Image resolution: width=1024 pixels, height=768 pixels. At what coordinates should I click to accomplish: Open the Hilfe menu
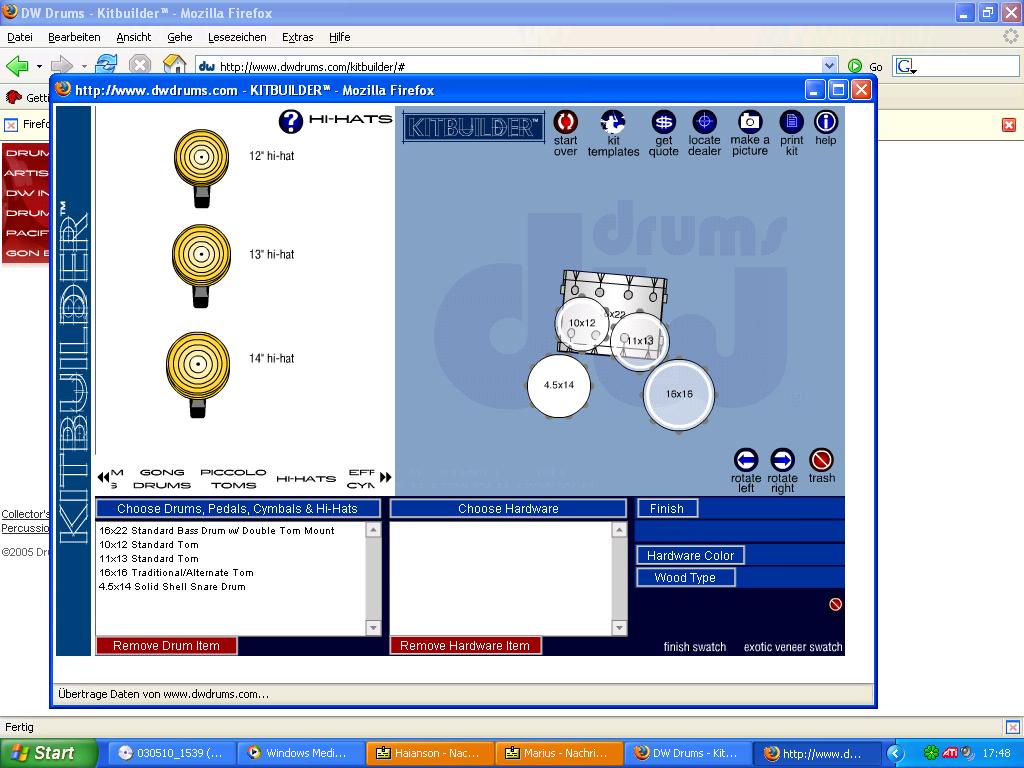[x=340, y=37]
